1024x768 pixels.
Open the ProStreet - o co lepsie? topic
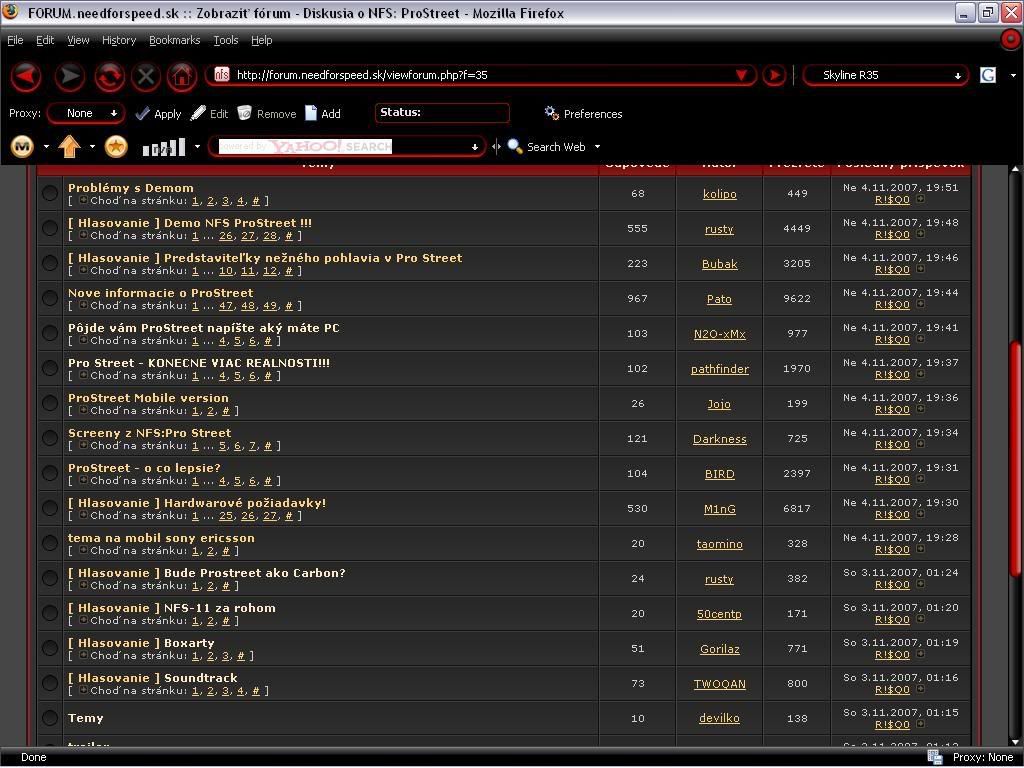click(144, 468)
